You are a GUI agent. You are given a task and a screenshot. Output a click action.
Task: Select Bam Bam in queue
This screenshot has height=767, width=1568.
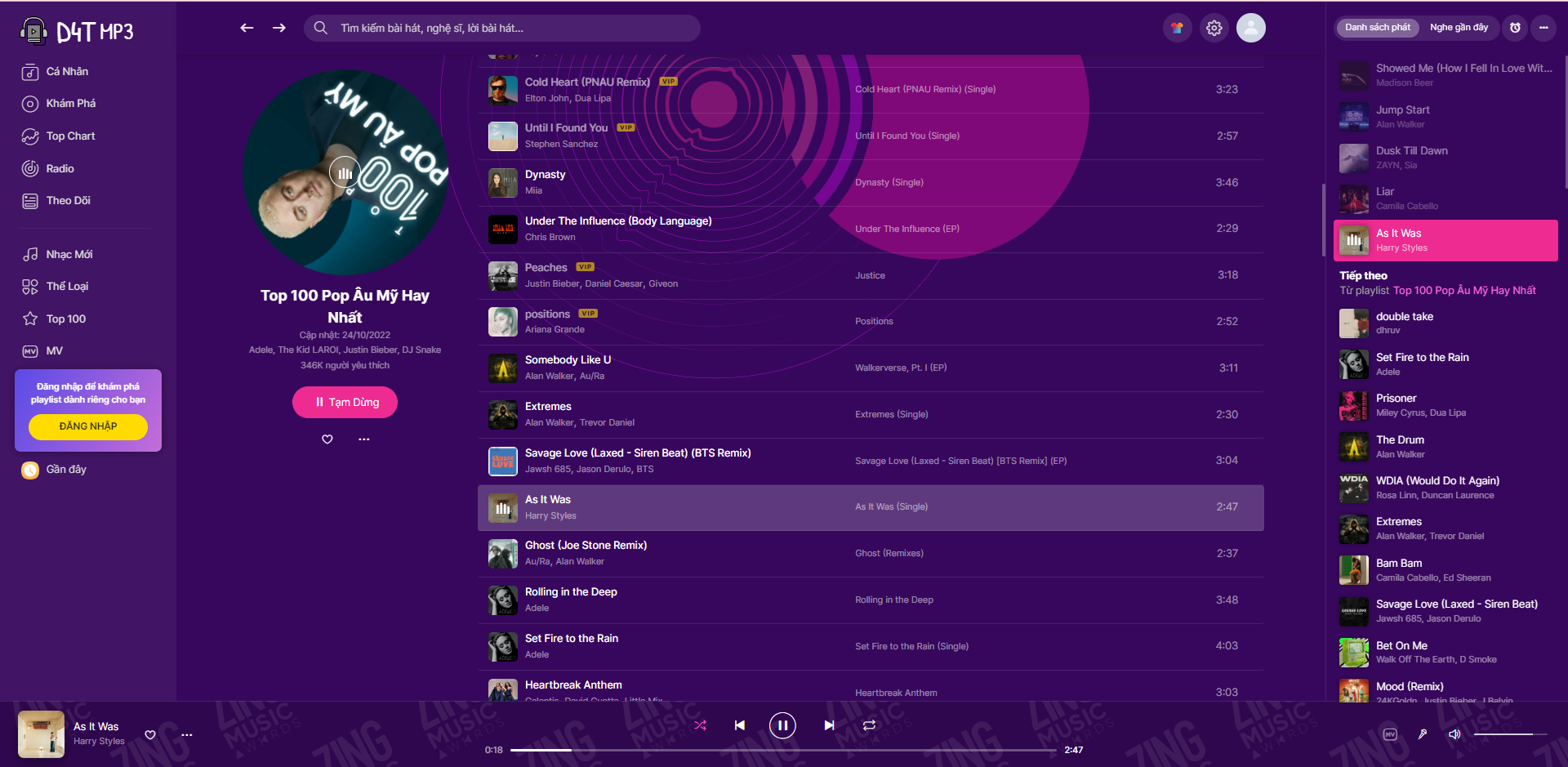[1445, 570]
